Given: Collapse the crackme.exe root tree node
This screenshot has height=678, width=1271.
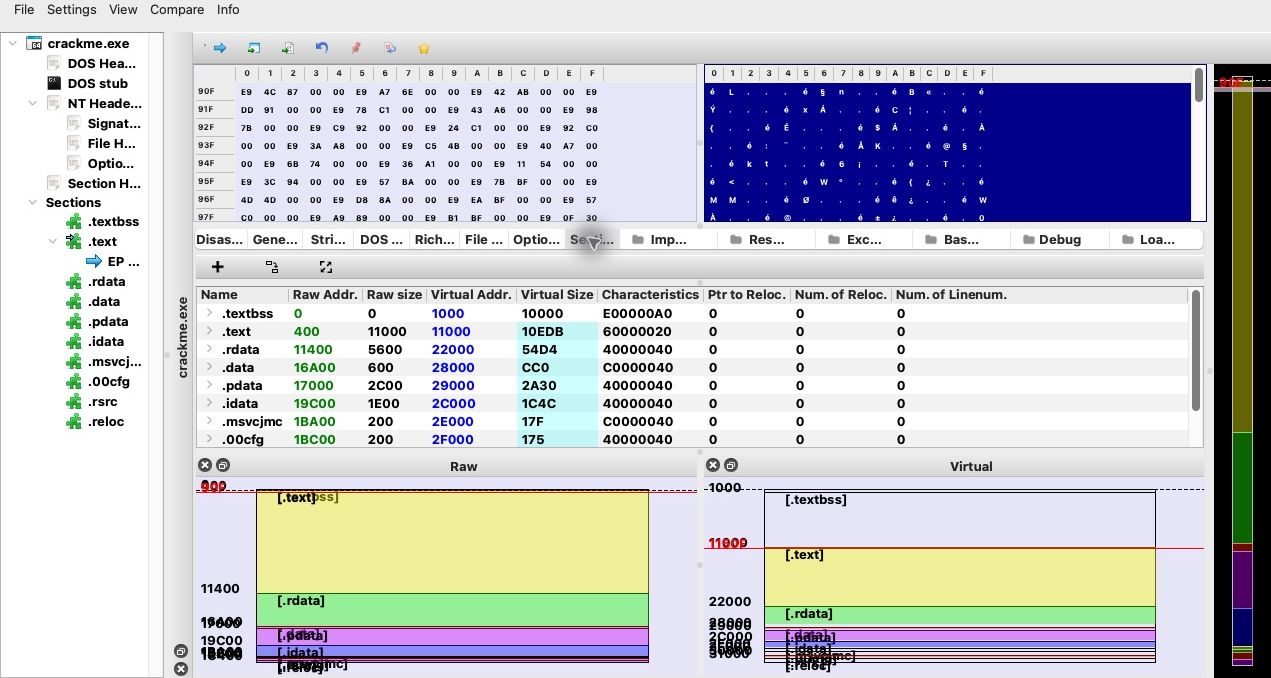Looking at the screenshot, I should click(13, 43).
